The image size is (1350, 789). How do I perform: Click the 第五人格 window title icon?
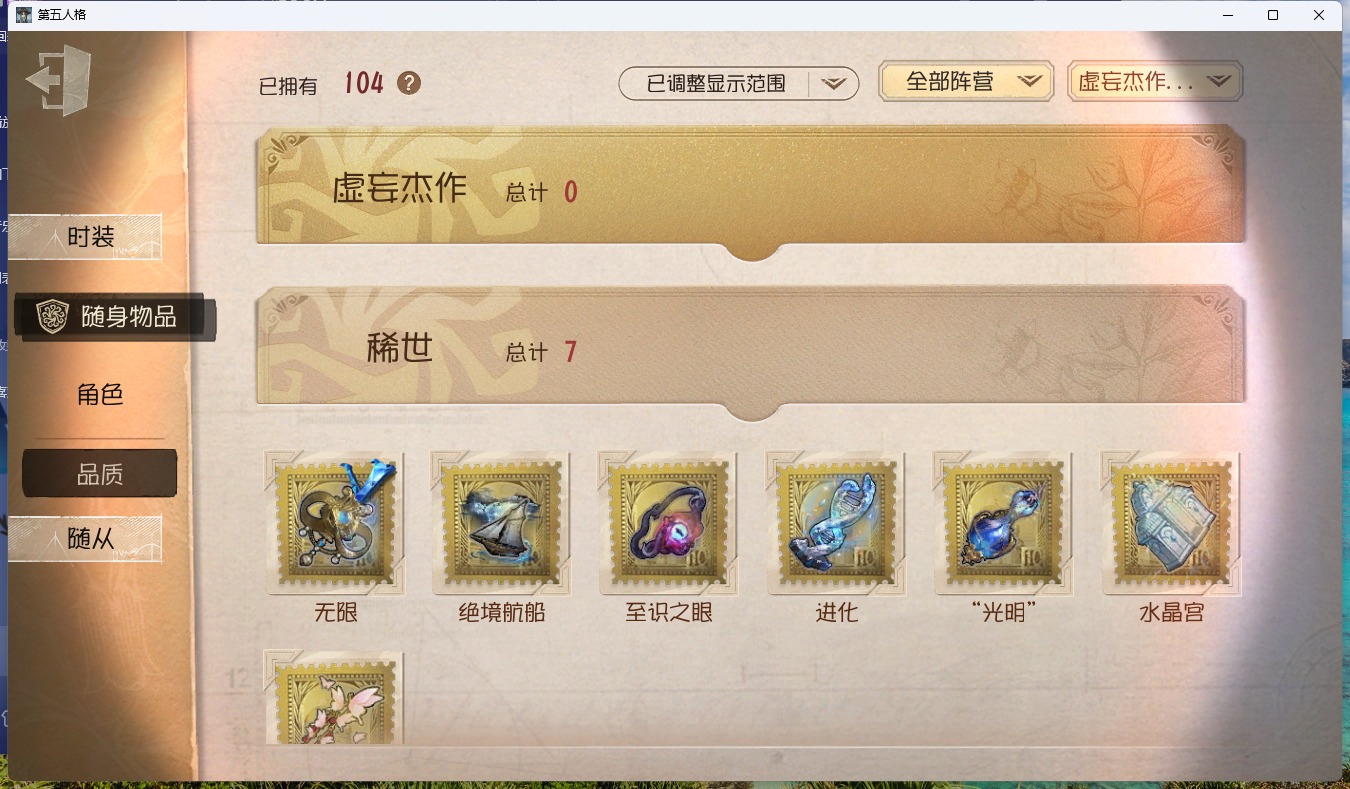[x=23, y=15]
